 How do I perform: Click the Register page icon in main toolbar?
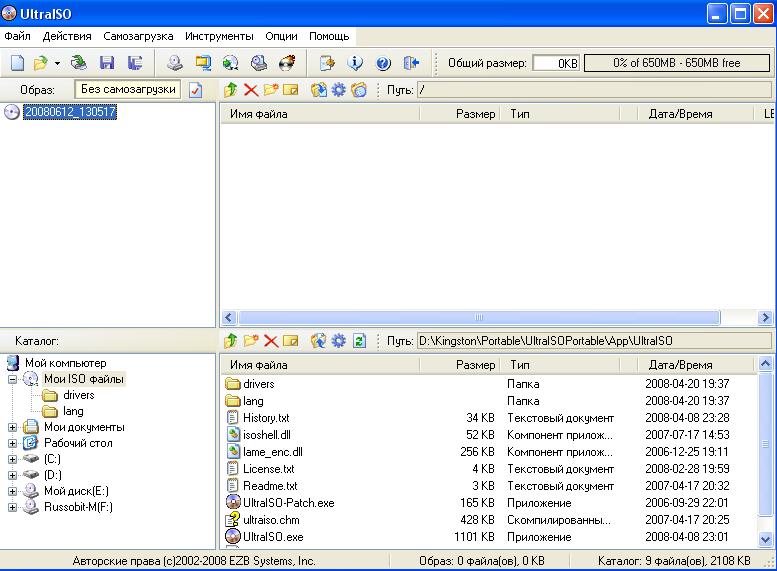(x=327, y=63)
